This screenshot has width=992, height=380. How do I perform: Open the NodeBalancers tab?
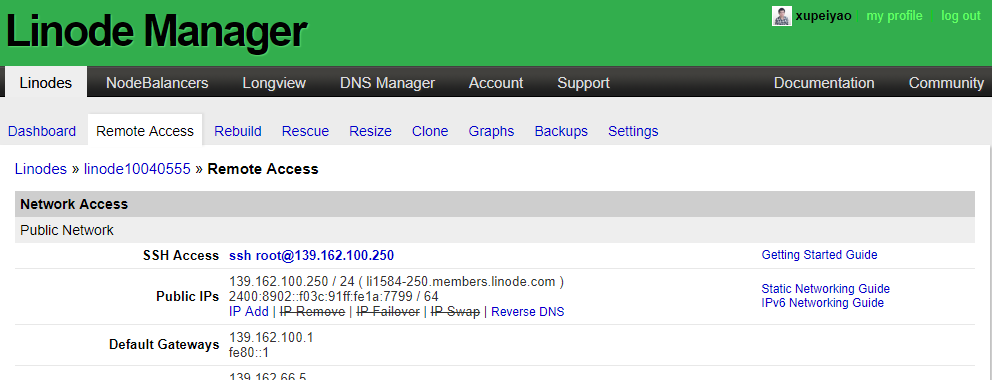point(157,83)
